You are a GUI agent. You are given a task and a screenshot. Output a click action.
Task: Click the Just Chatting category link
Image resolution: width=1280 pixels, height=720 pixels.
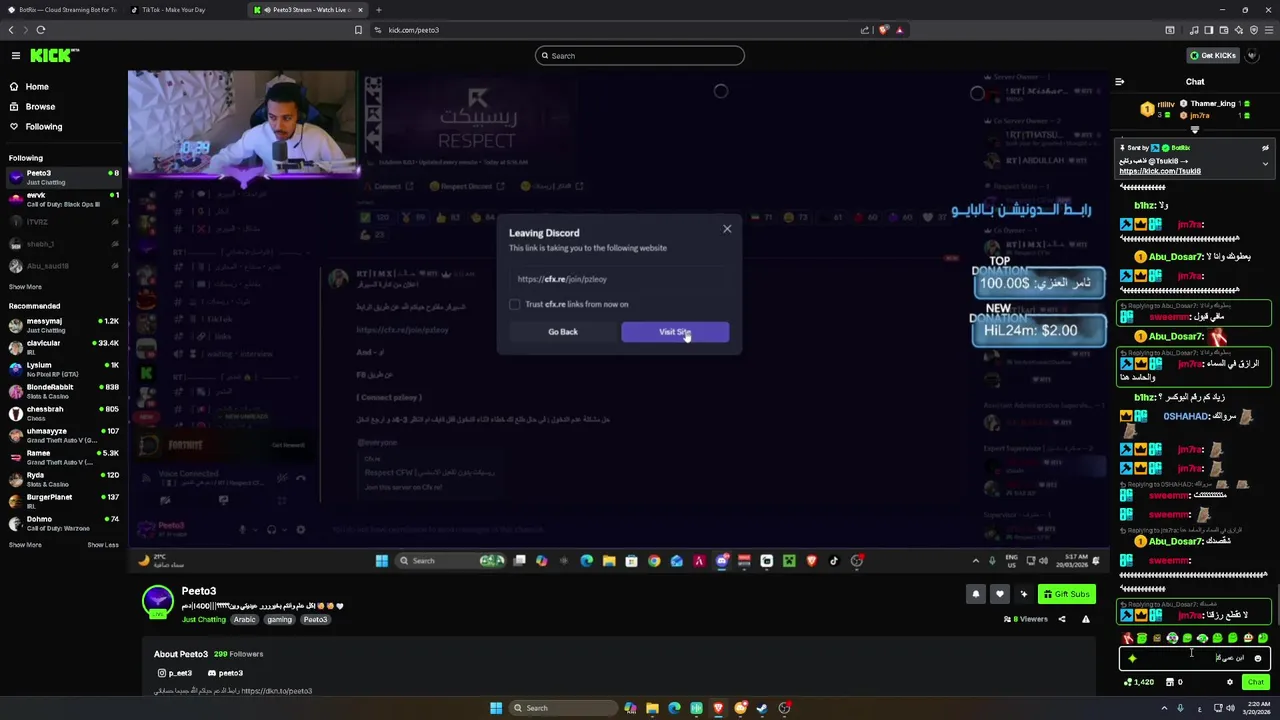point(204,620)
